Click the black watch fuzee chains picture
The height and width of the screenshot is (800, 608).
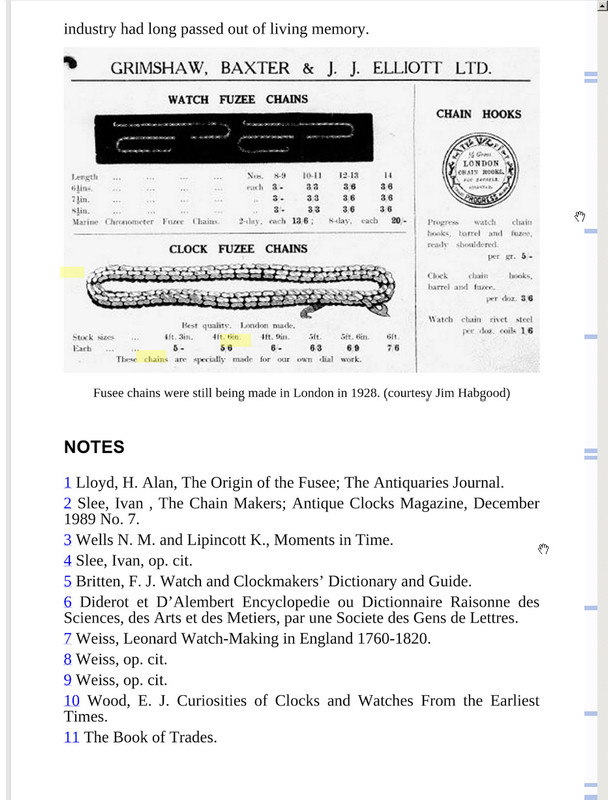(x=234, y=138)
